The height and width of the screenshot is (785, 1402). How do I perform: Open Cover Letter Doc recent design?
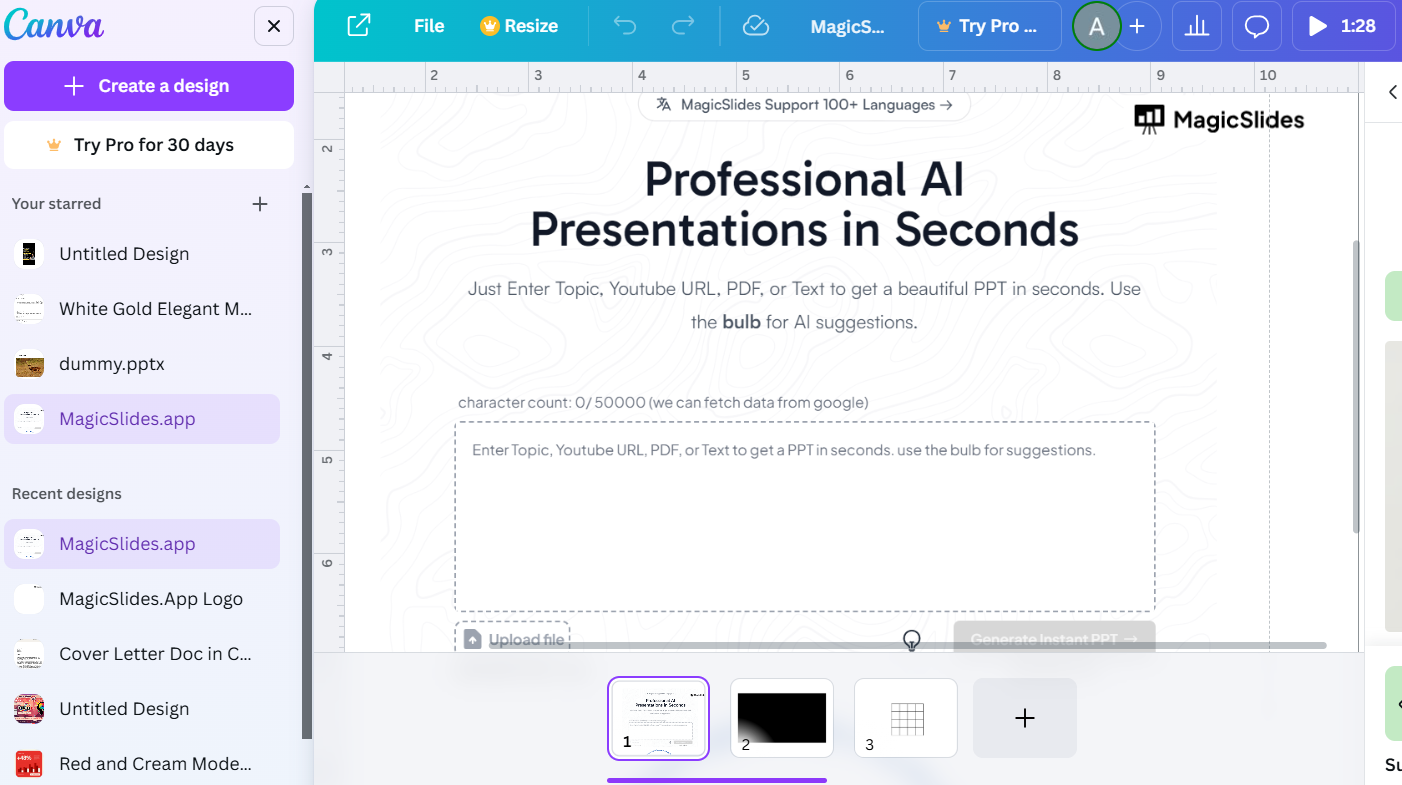(142, 654)
